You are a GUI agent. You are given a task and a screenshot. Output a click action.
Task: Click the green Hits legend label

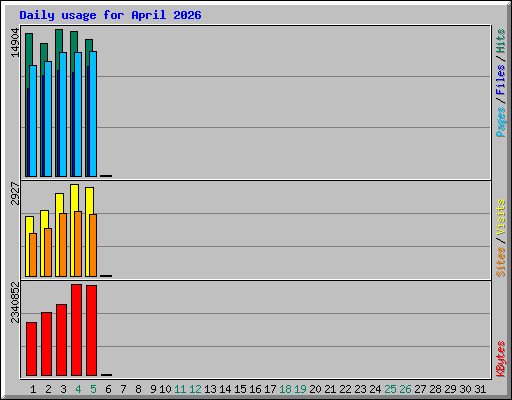(500, 41)
